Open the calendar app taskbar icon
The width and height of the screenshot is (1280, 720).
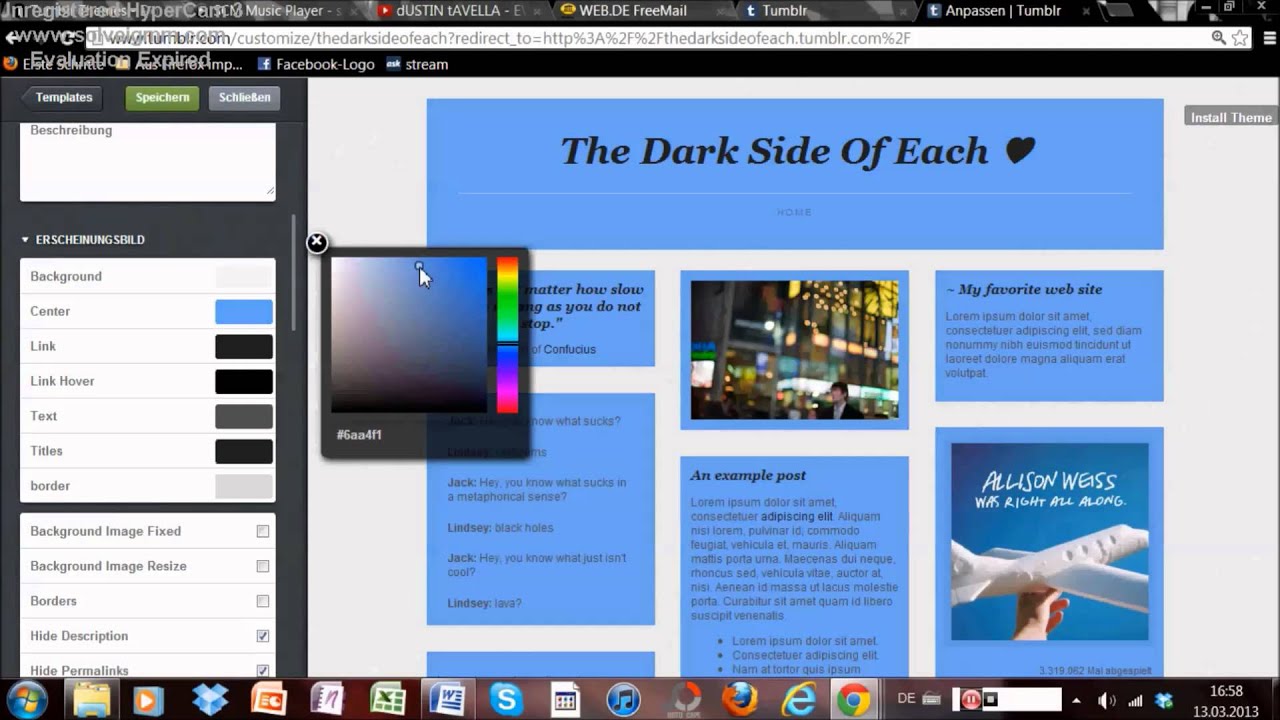tap(564, 700)
